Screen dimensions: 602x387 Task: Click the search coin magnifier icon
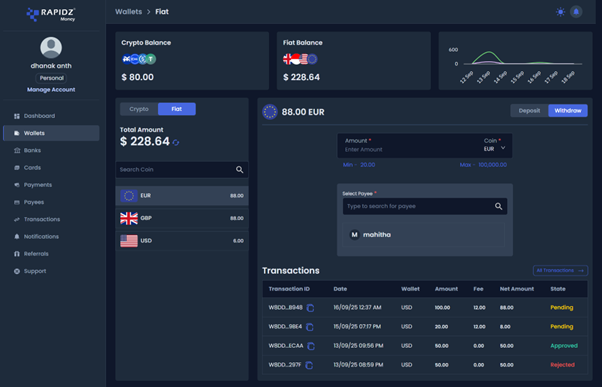tap(240, 170)
